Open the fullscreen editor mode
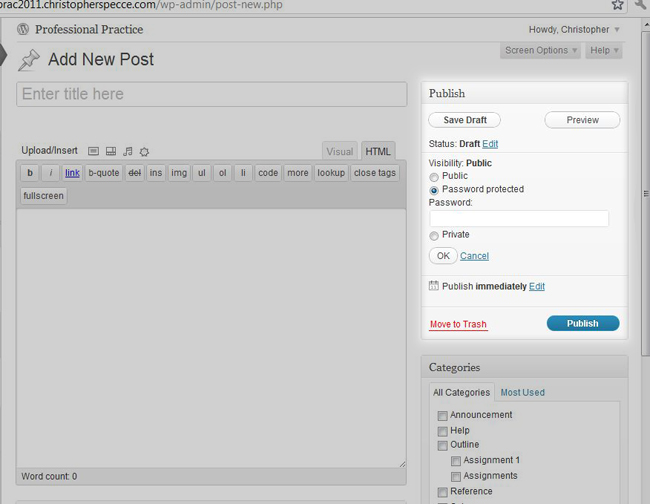The image size is (650, 504). point(44,196)
